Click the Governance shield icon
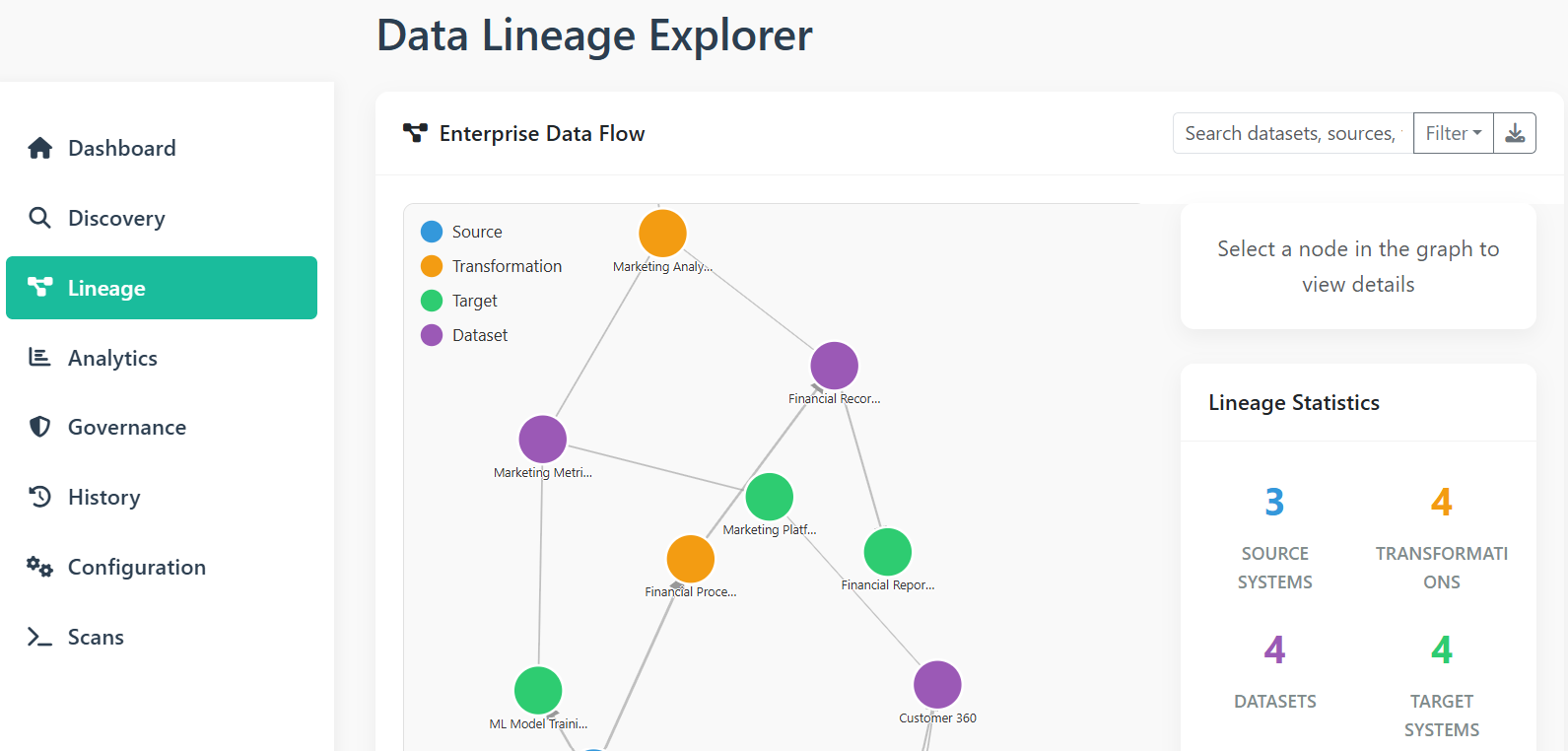 point(39,427)
